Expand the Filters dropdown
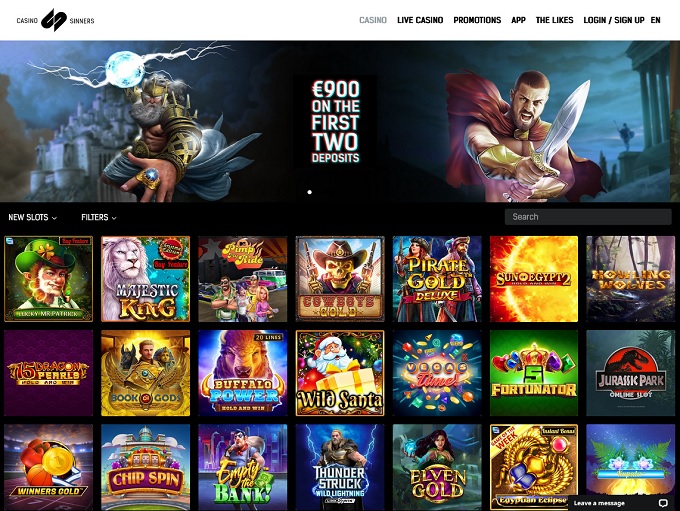Viewport: 680px width, 511px height. pyautogui.click(x=99, y=217)
